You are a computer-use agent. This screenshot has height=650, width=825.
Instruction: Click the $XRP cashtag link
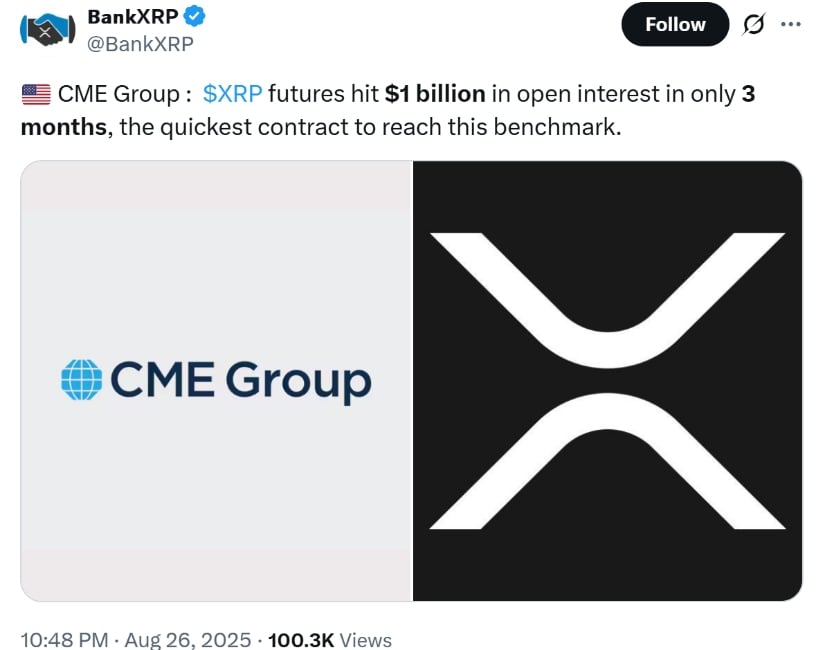(233, 94)
